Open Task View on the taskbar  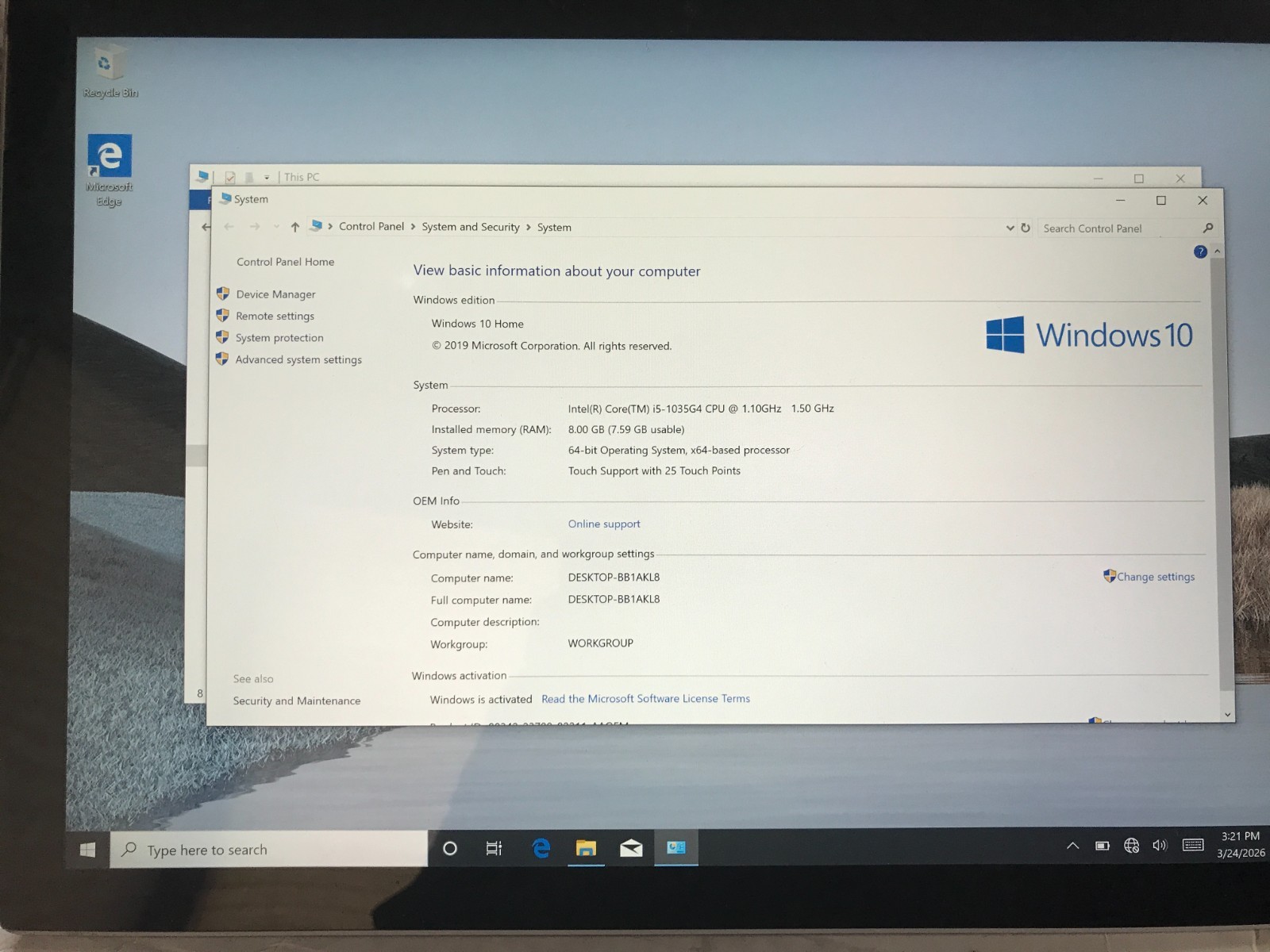point(494,849)
